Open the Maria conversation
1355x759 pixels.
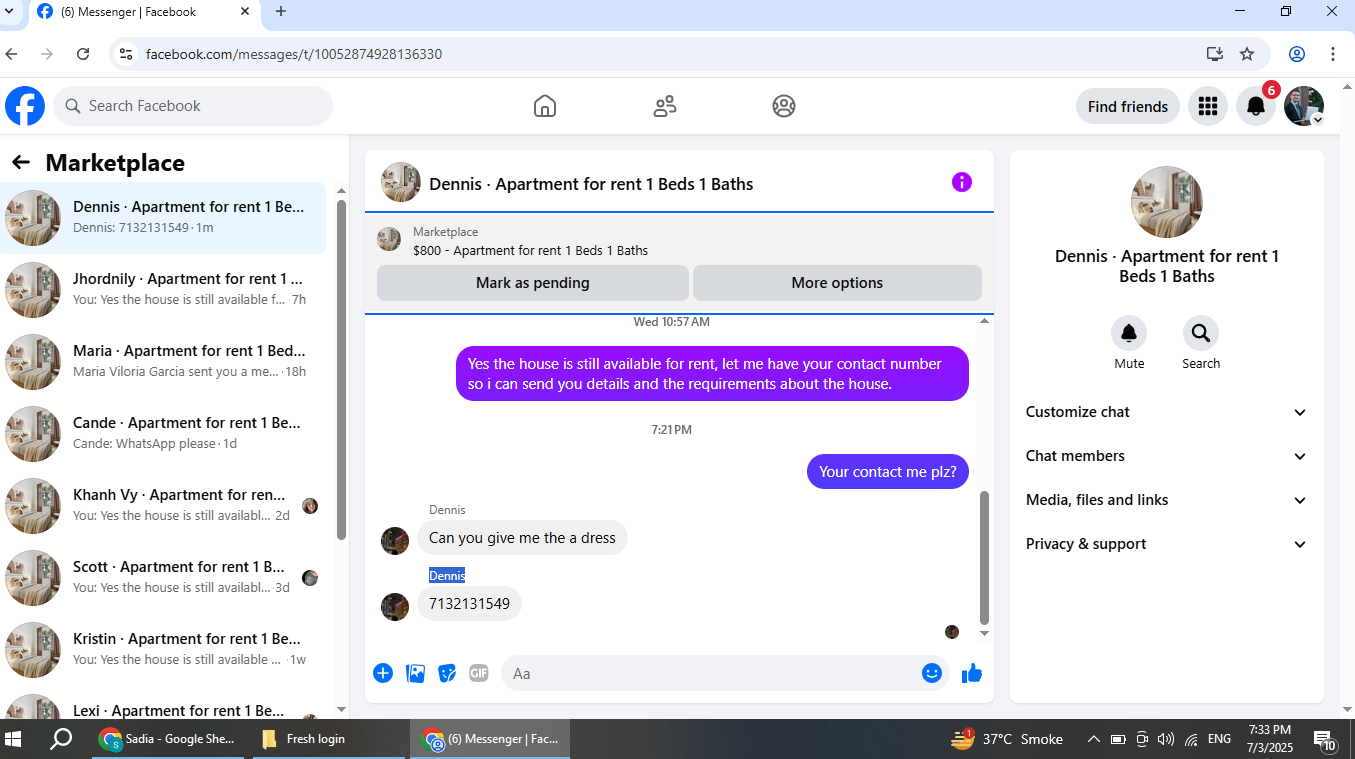point(164,362)
